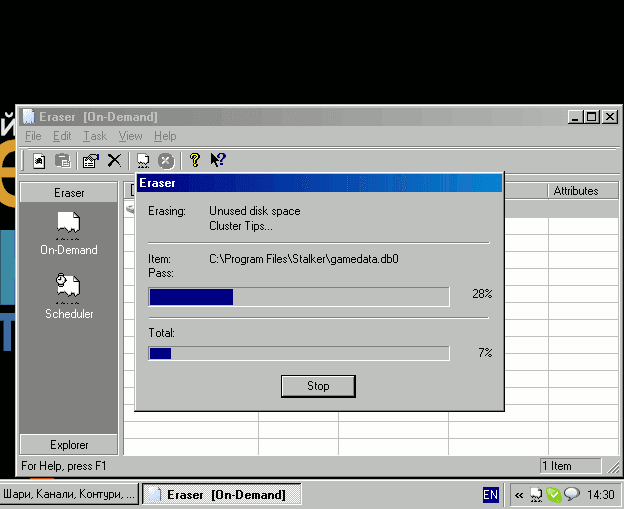Image resolution: width=624 pixels, height=509 pixels.
Task: Click the speech bubble tray icon
Action: [x=572, y=494]
